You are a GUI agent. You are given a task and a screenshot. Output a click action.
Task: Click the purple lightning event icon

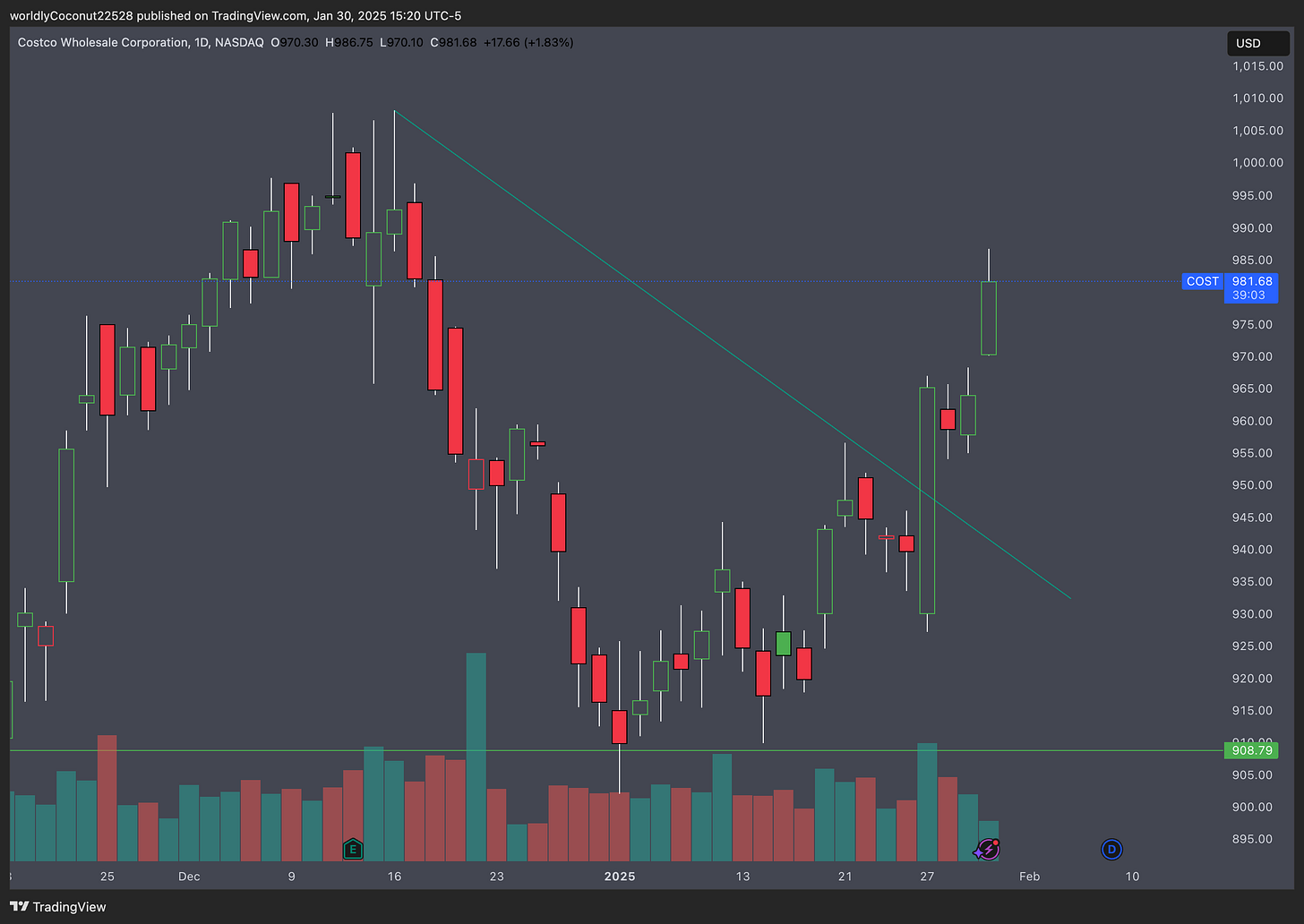tap(988, 849)
